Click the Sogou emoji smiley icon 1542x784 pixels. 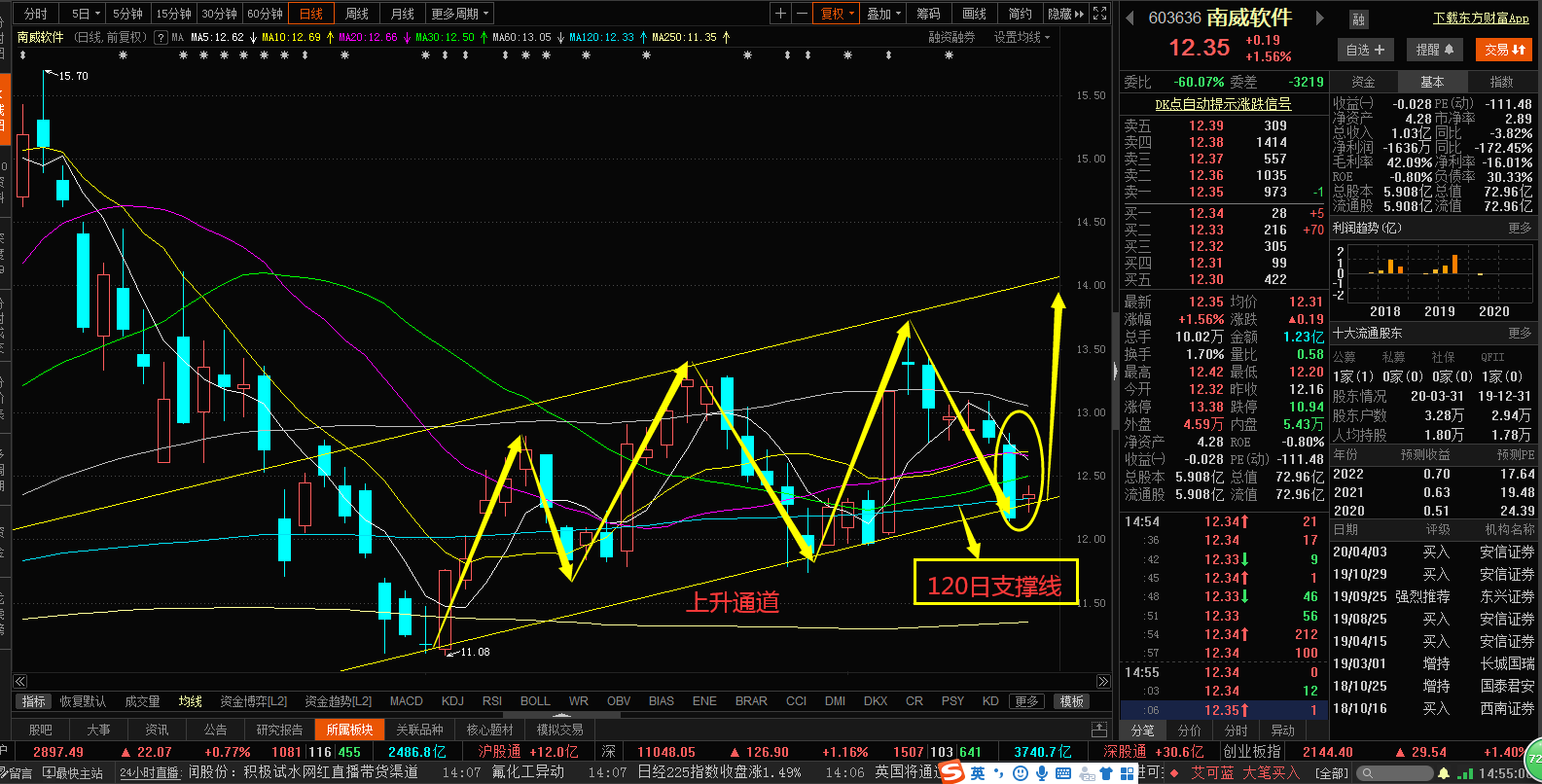click(1021, 773)
